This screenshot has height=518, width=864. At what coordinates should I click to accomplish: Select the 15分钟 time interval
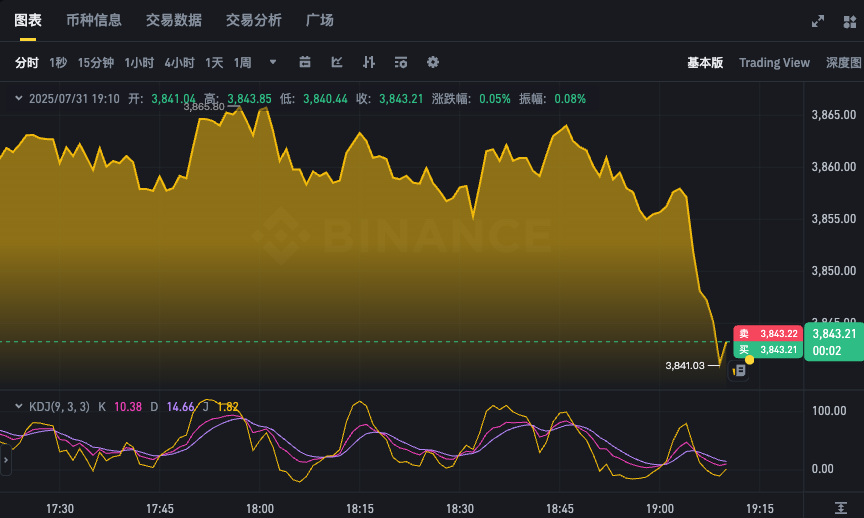coord(95,62)
